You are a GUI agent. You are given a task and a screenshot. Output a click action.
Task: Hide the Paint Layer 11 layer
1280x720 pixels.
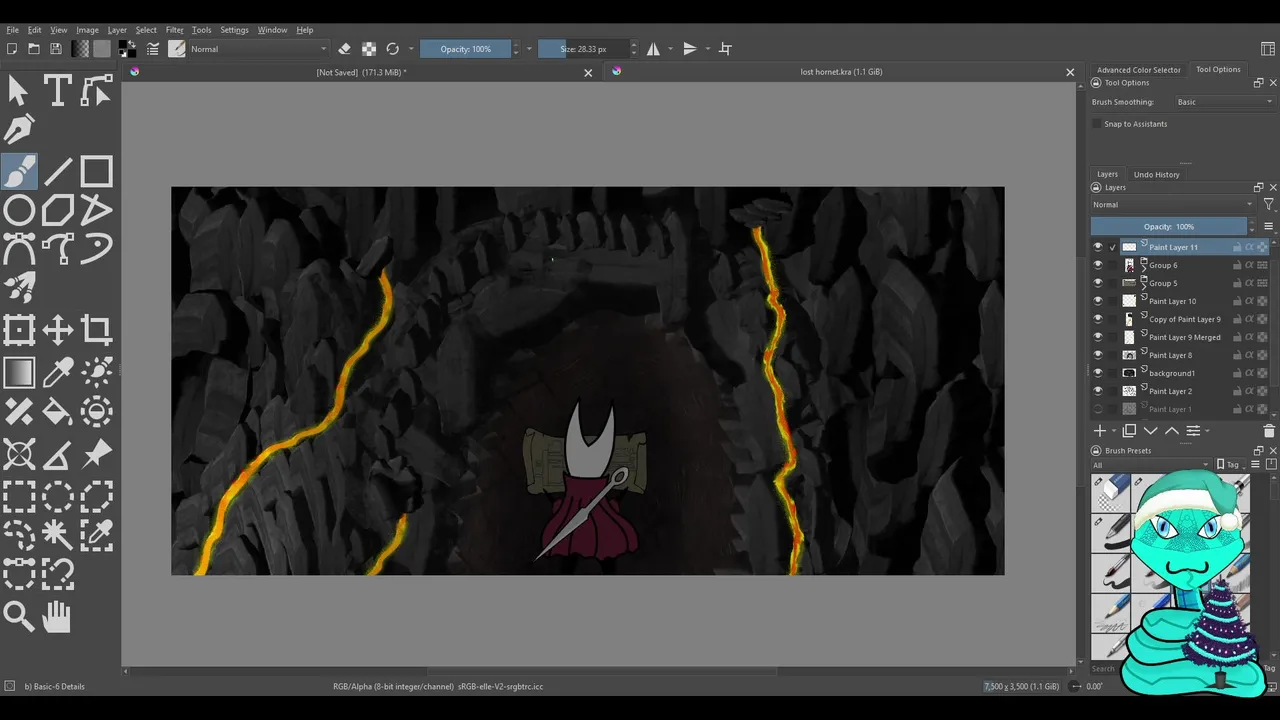click(x=1098, y=247)
